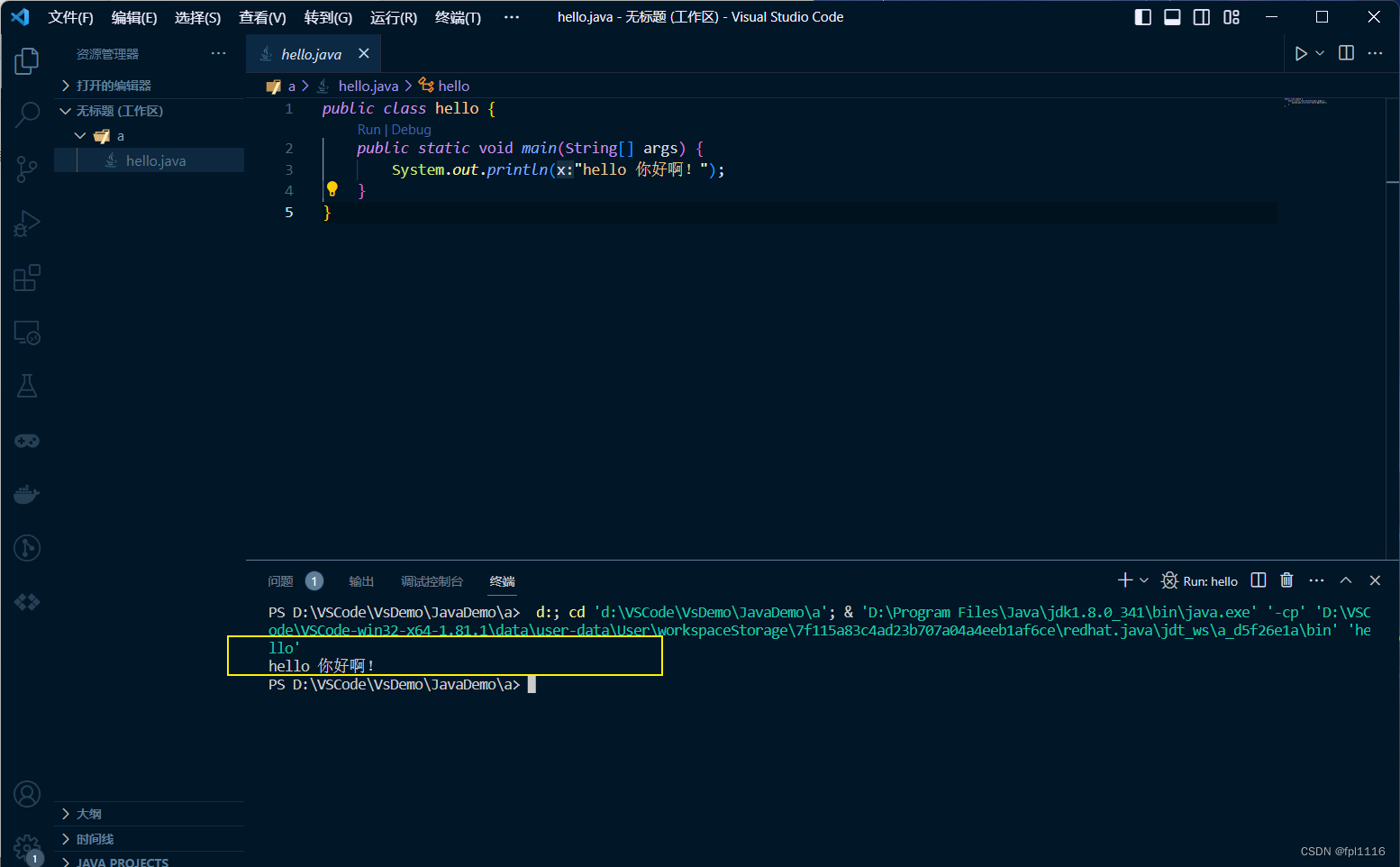Switch to the 调试控制台 panel tab

432,581
